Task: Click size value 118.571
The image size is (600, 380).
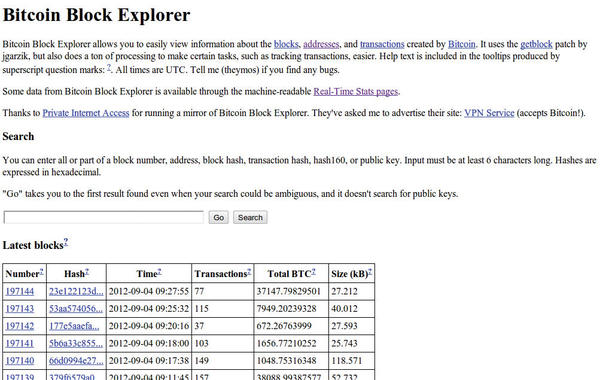Action: (x=347, y=360)
